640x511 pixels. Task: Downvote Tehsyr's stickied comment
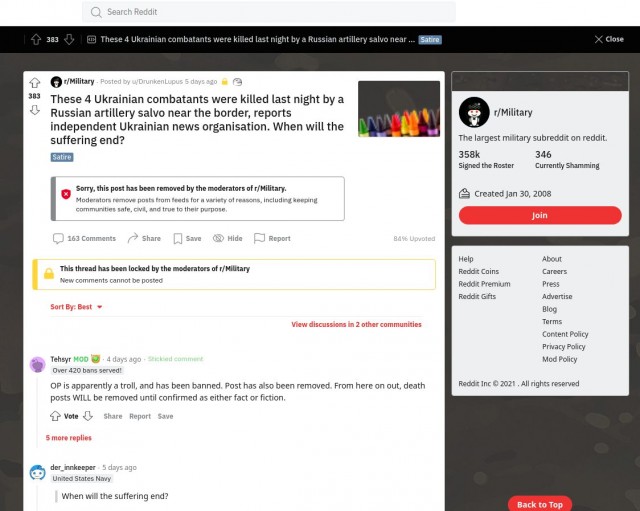[88, 416]
